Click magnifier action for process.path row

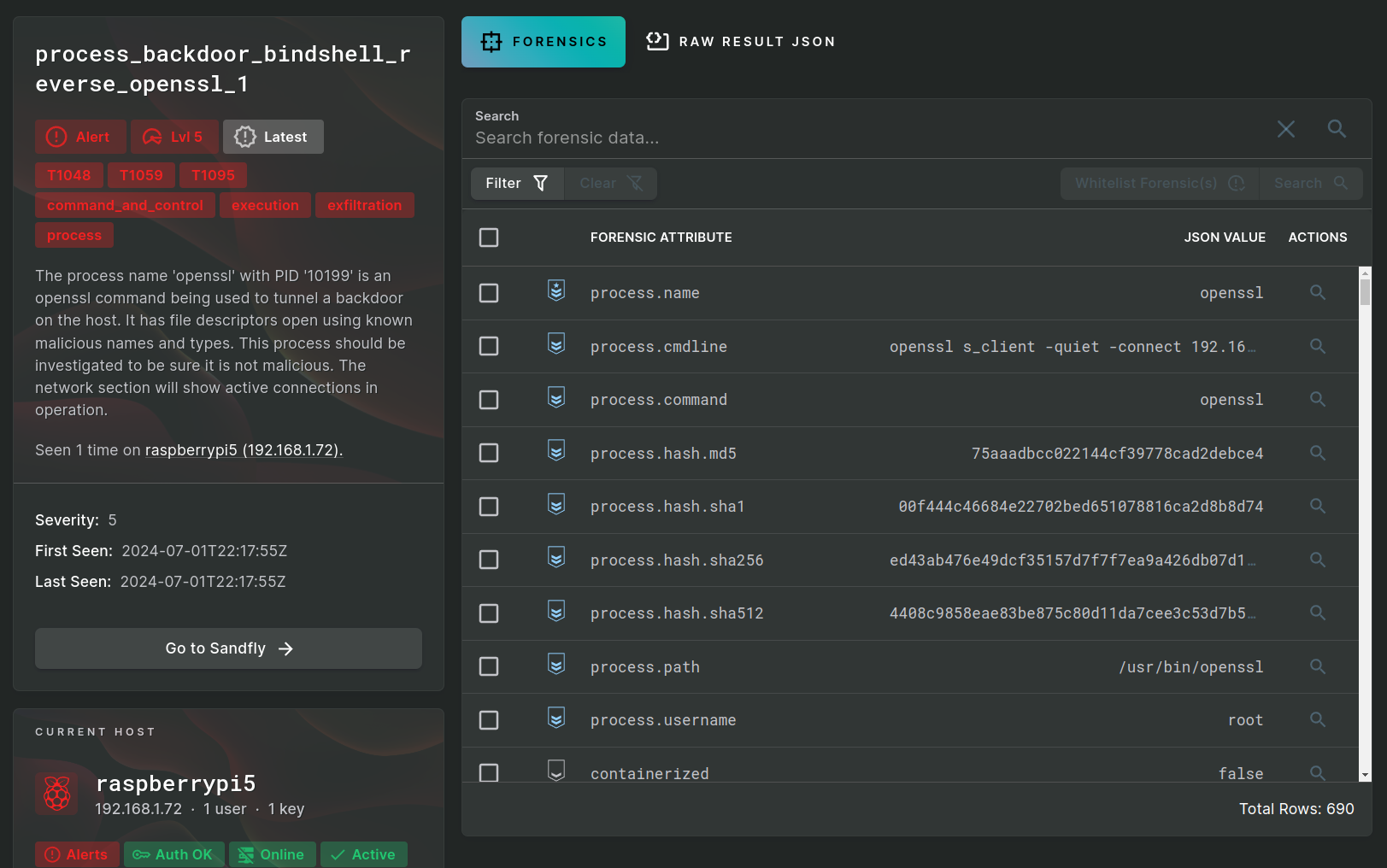point(1317,666)
